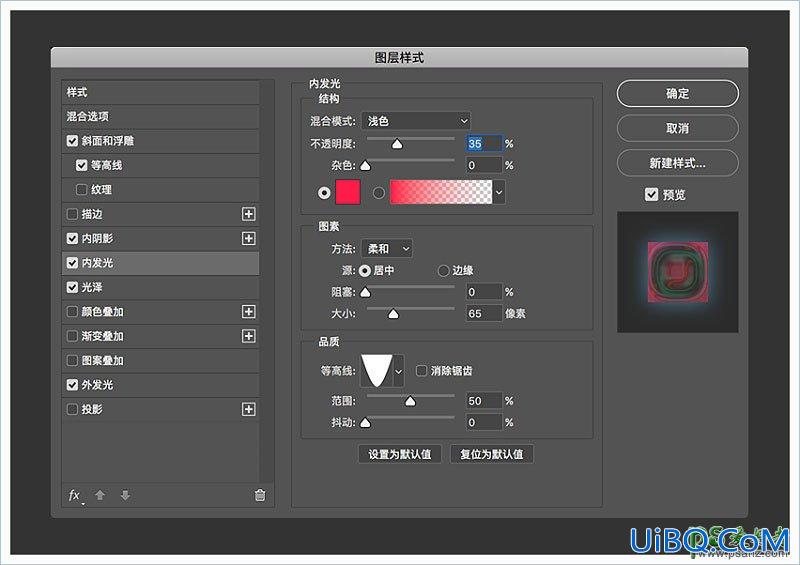800x565 pixels.
Task: Click the 复位为默认值 button
Action: (x=492, y=454)
